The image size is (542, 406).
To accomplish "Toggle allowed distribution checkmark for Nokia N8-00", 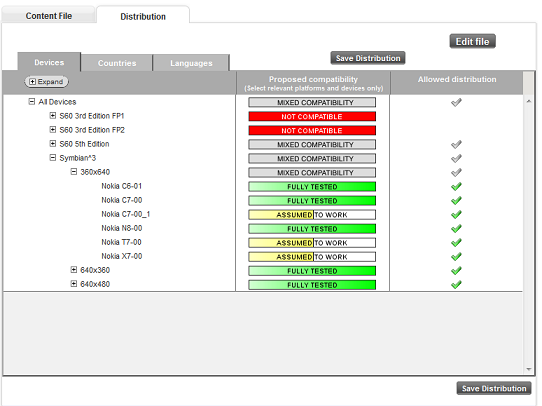I will pyautogui.click(x=456, y=228).
